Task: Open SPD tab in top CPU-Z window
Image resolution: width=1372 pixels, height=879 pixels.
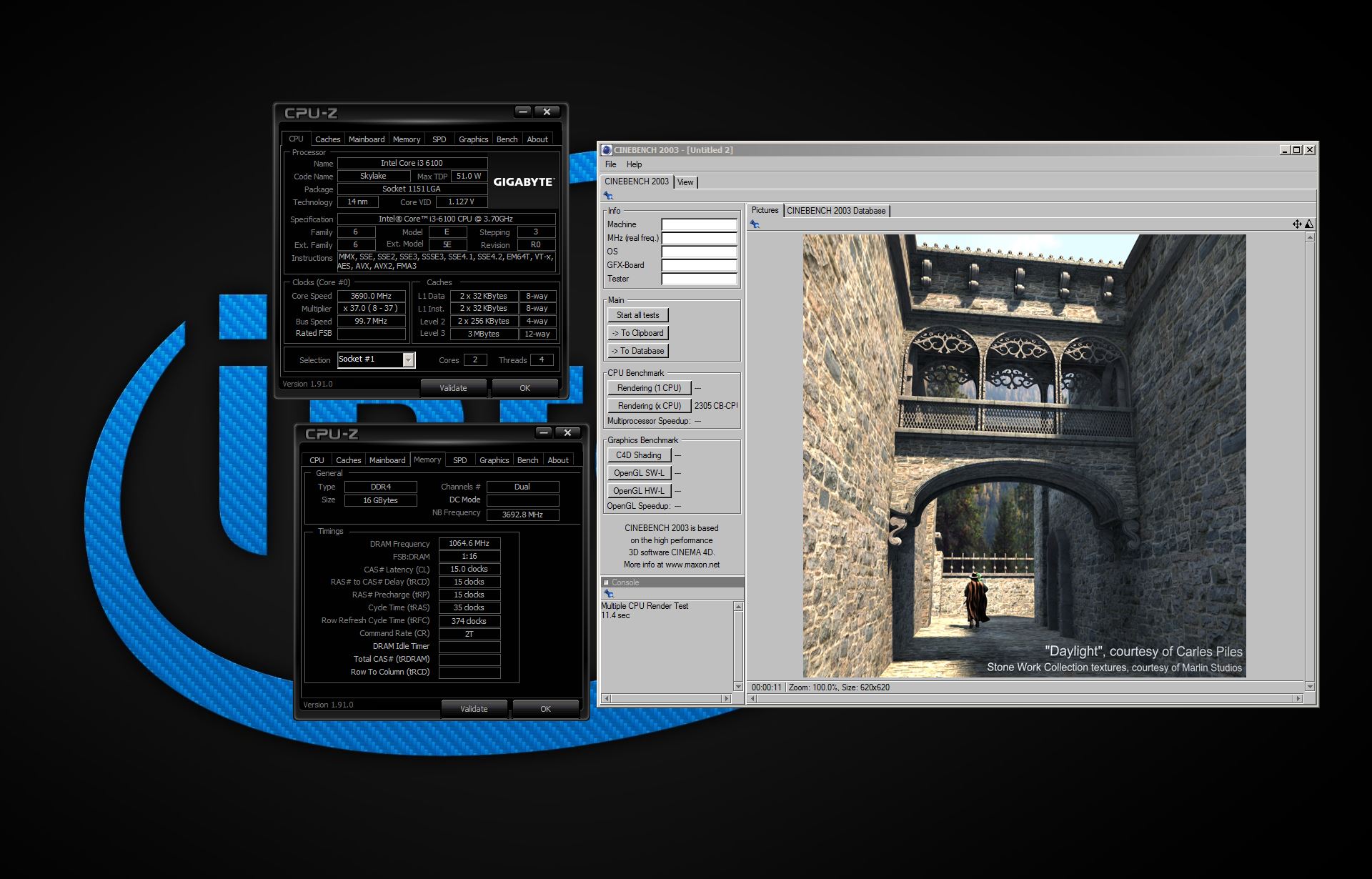Action: click(439, 139)
